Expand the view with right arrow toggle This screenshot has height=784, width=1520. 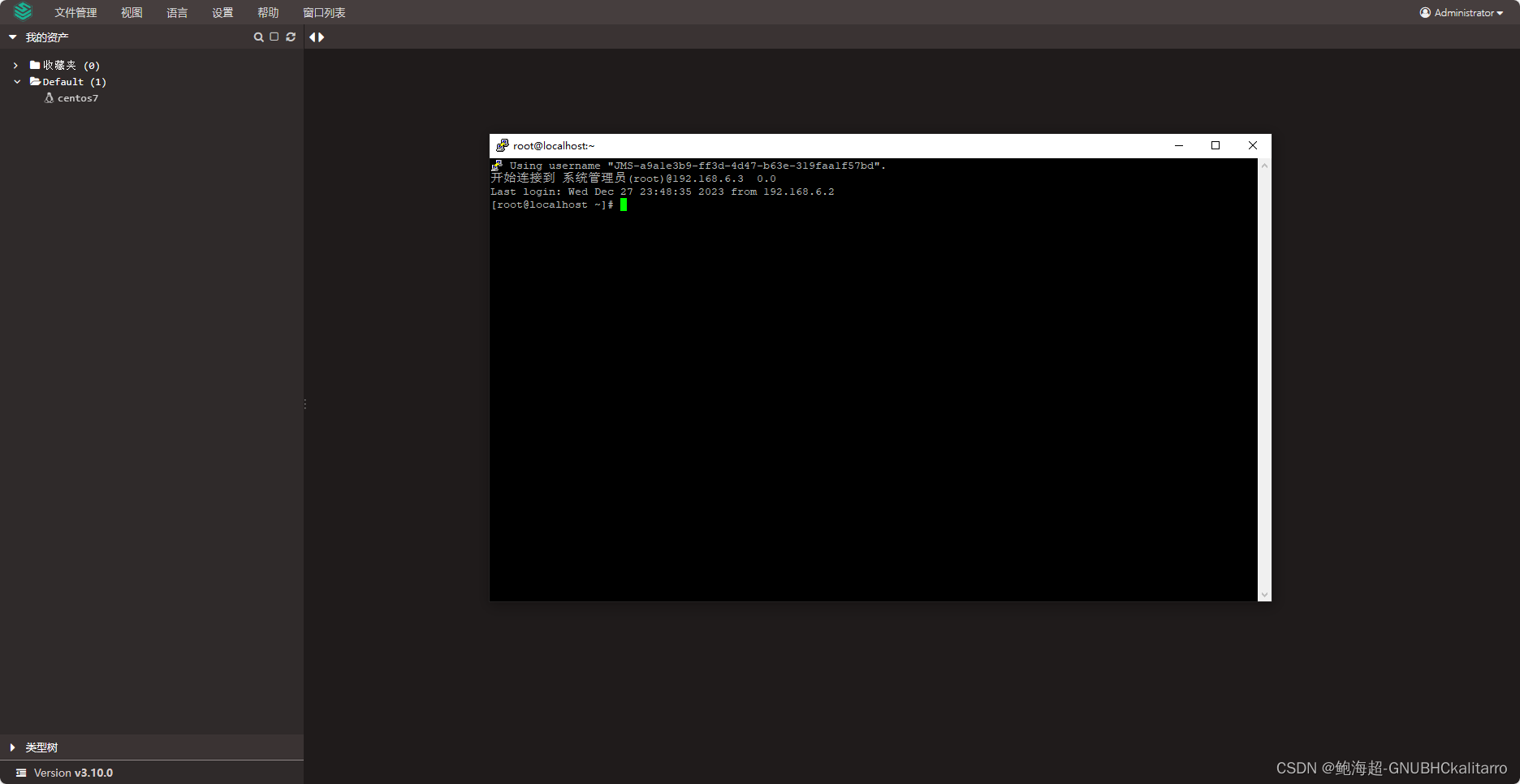click(321, 37)
